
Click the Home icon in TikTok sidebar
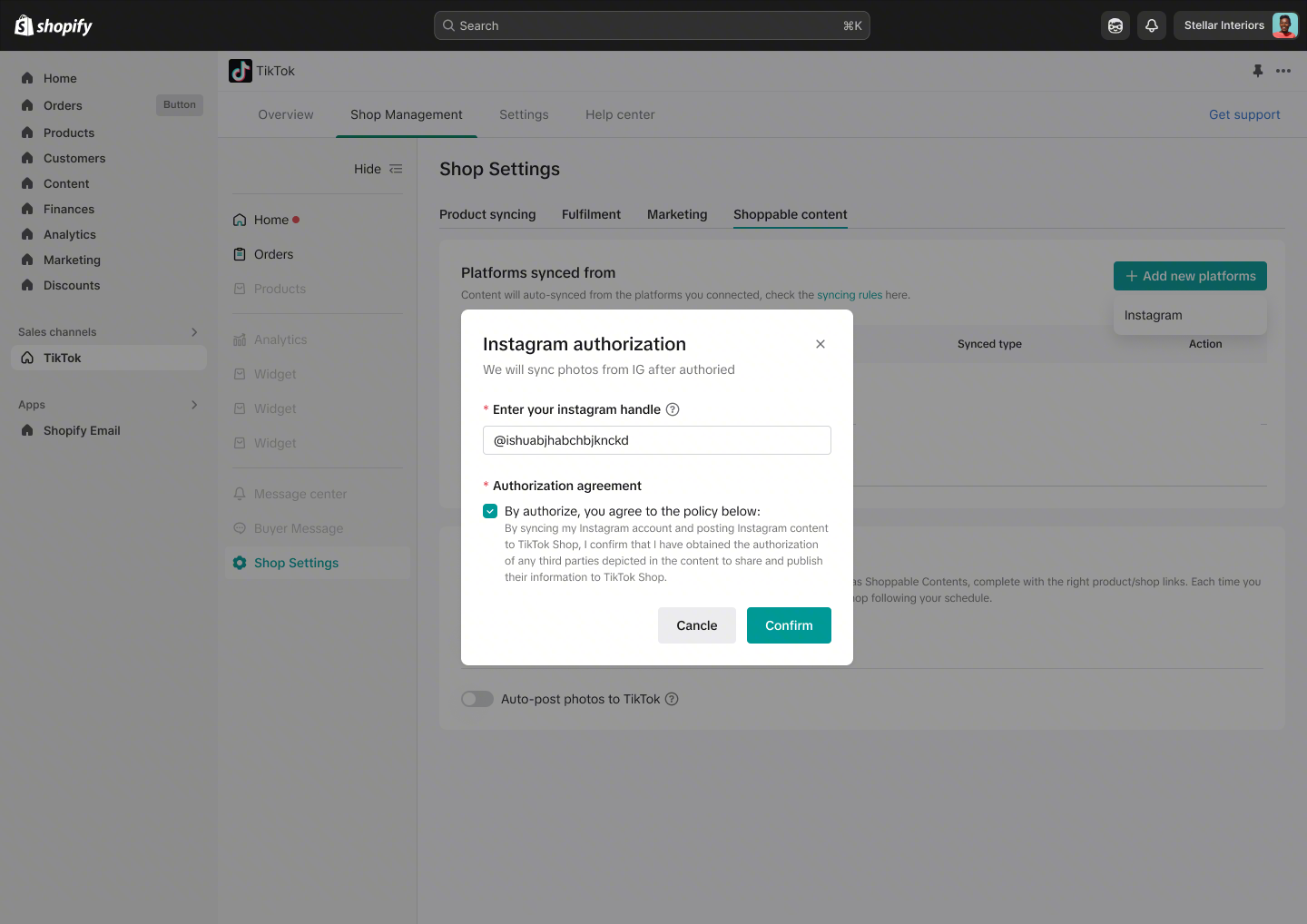[240, 220]
